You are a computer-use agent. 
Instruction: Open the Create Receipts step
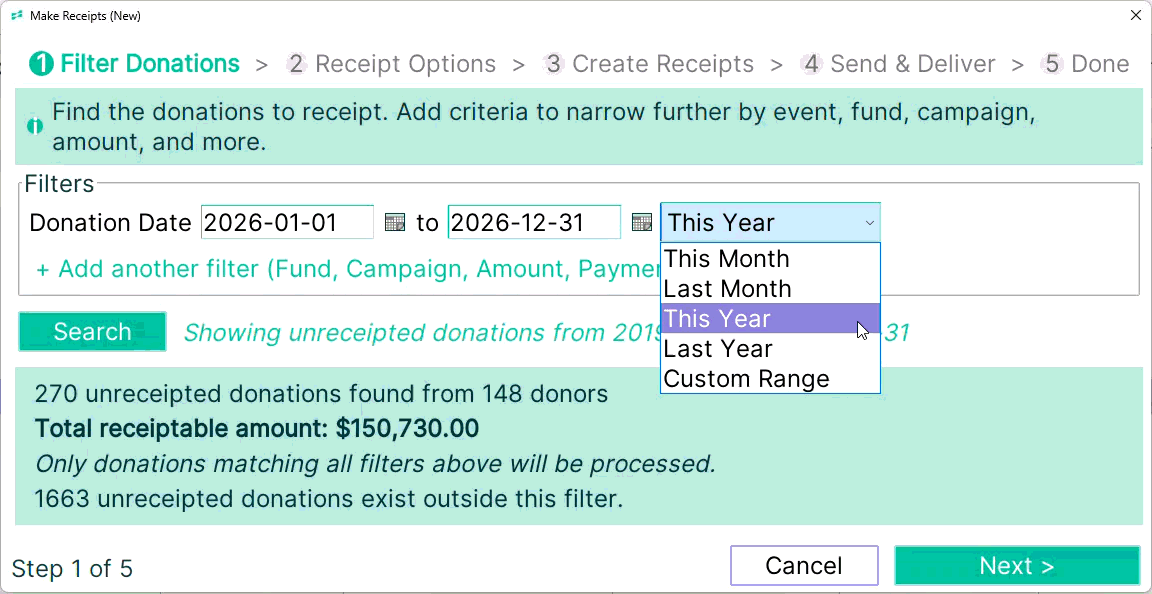(x=663, y=65)
